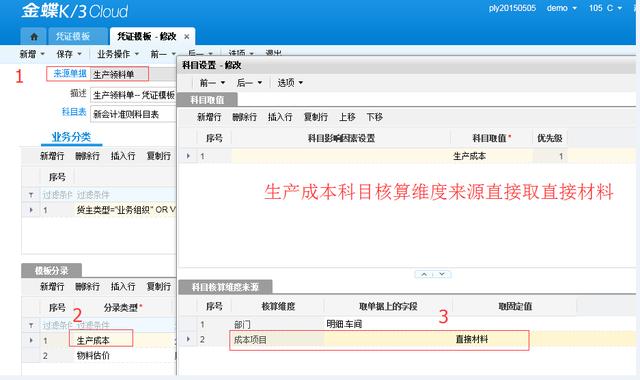Close the 凭证模板 - 修改 tab
Screen dimensions: 640x380
click(187, 37)
